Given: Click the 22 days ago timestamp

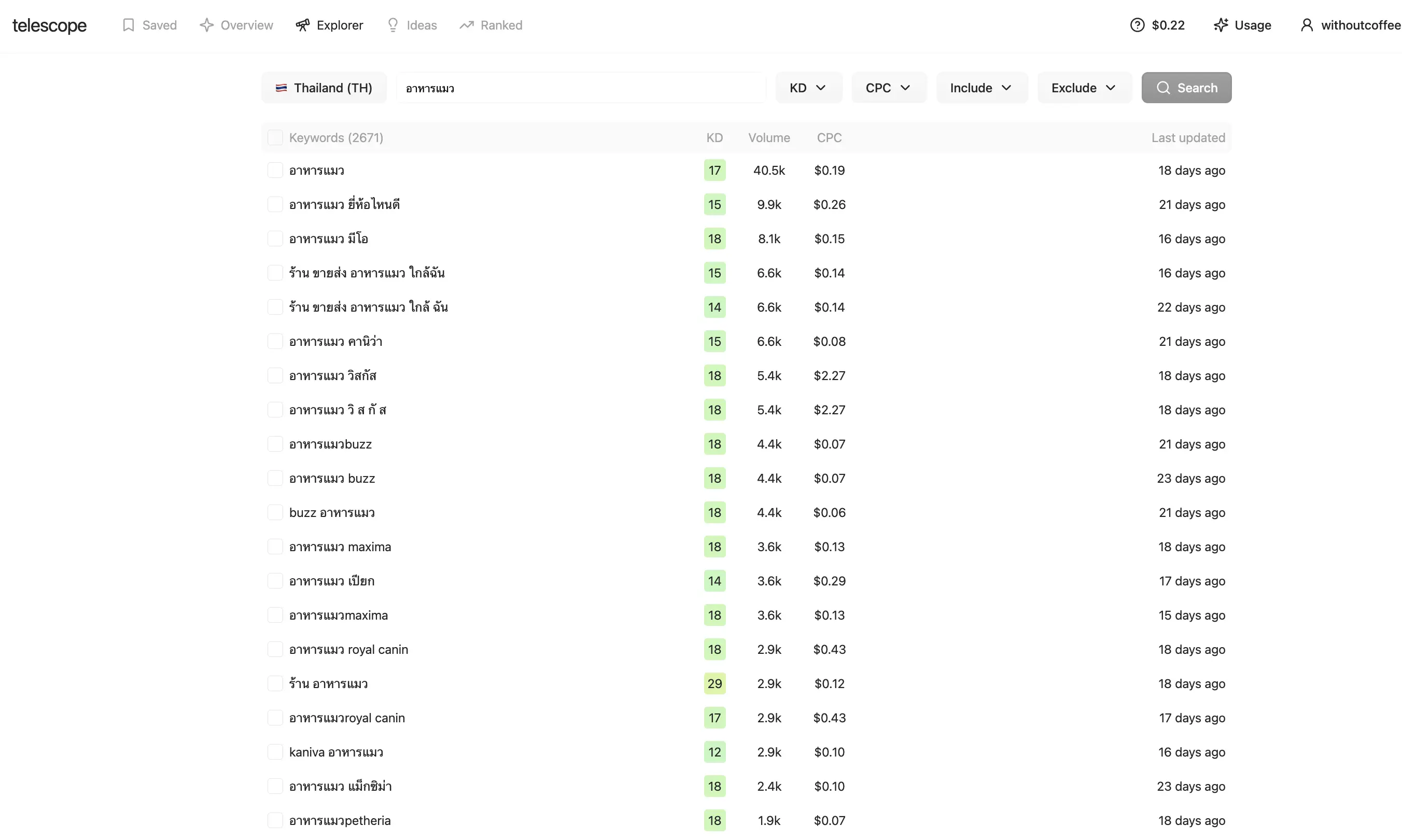Looking at the screenshot, I should pyautogui.click(x=1191, y=307).
